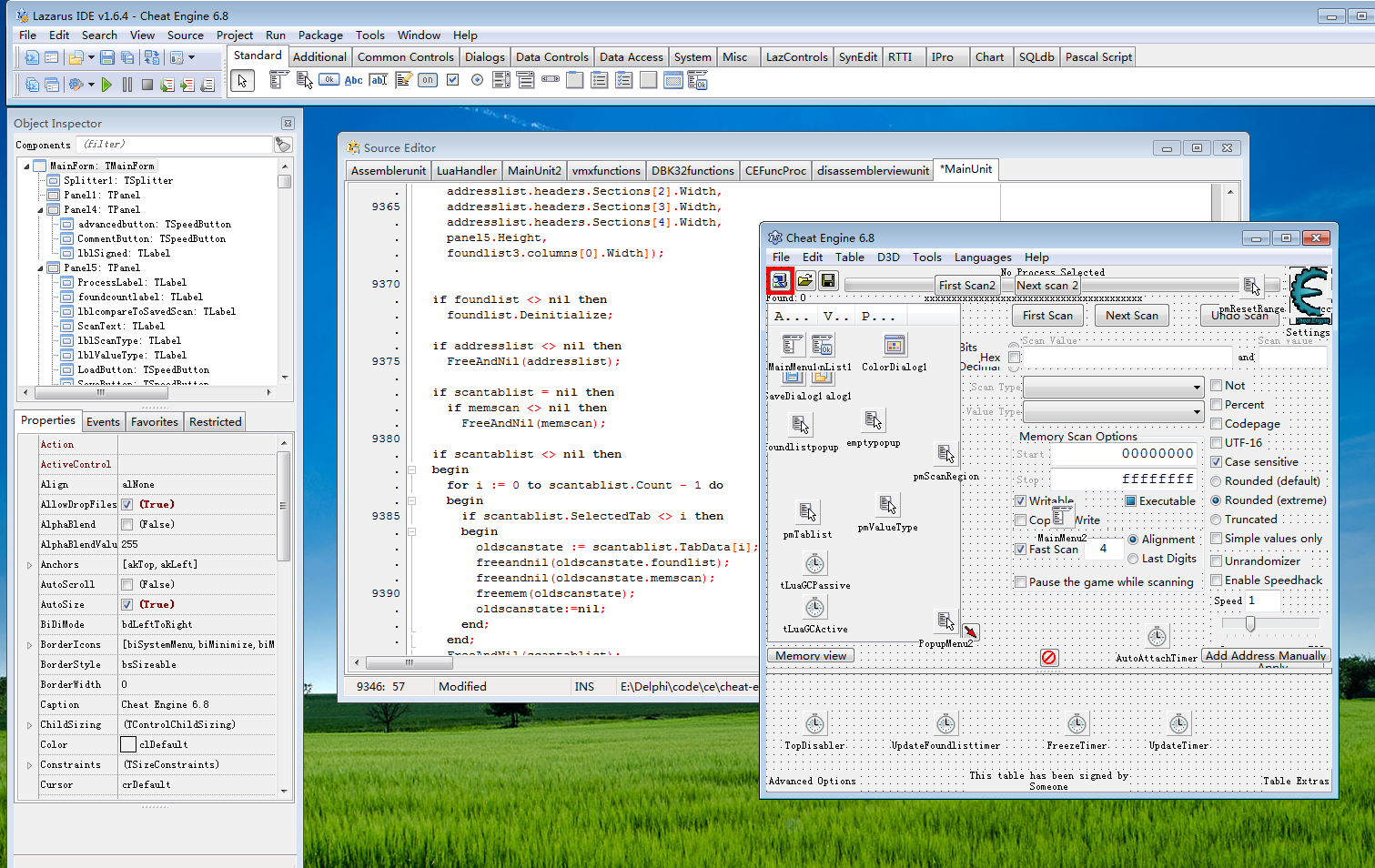Click the Open Process computer icon
Image resolution: width=1375 pixels, height=868 pixels.
coord(780,280)
